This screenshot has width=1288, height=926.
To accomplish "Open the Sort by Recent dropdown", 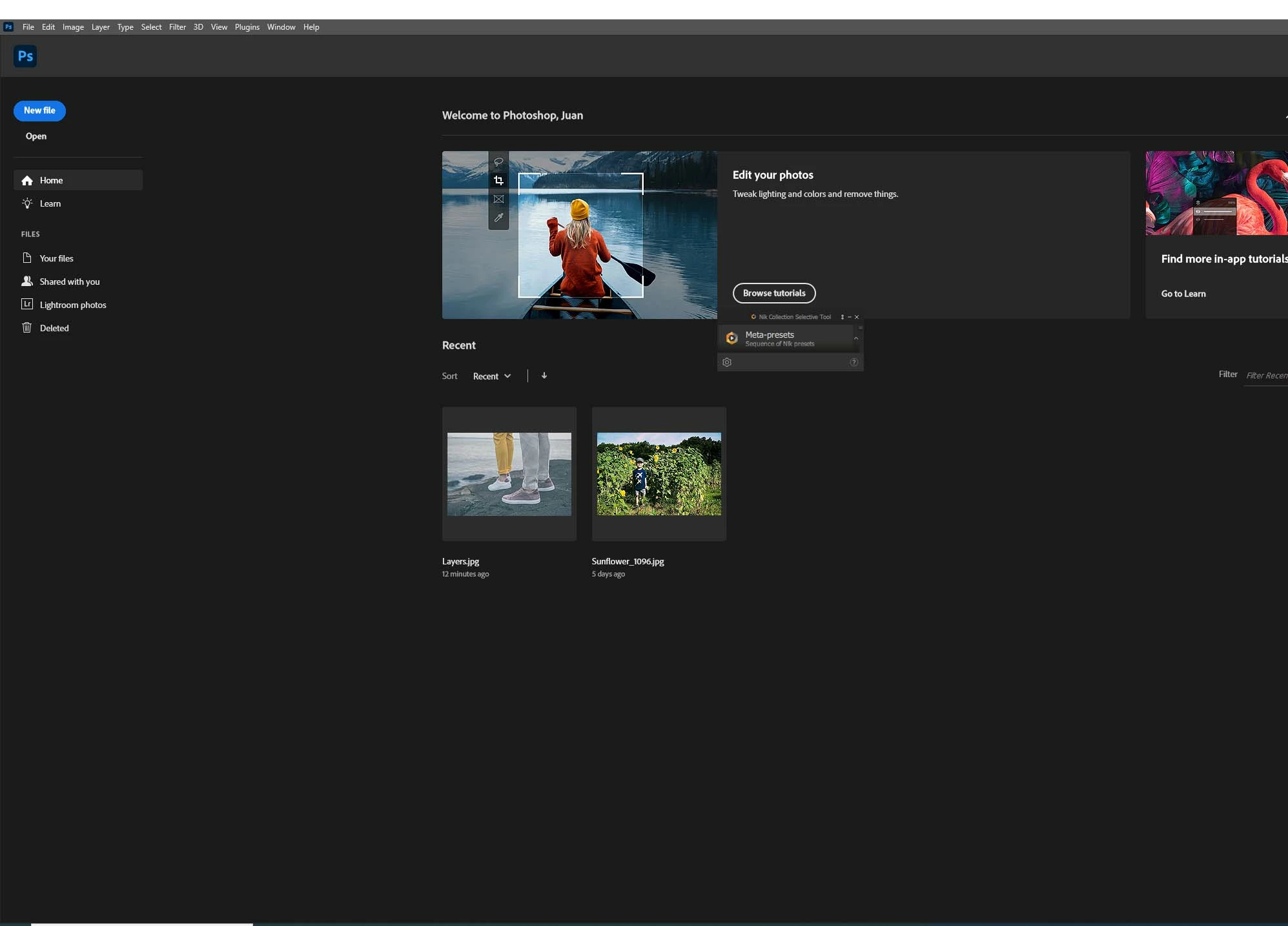I will coord(491,376).
